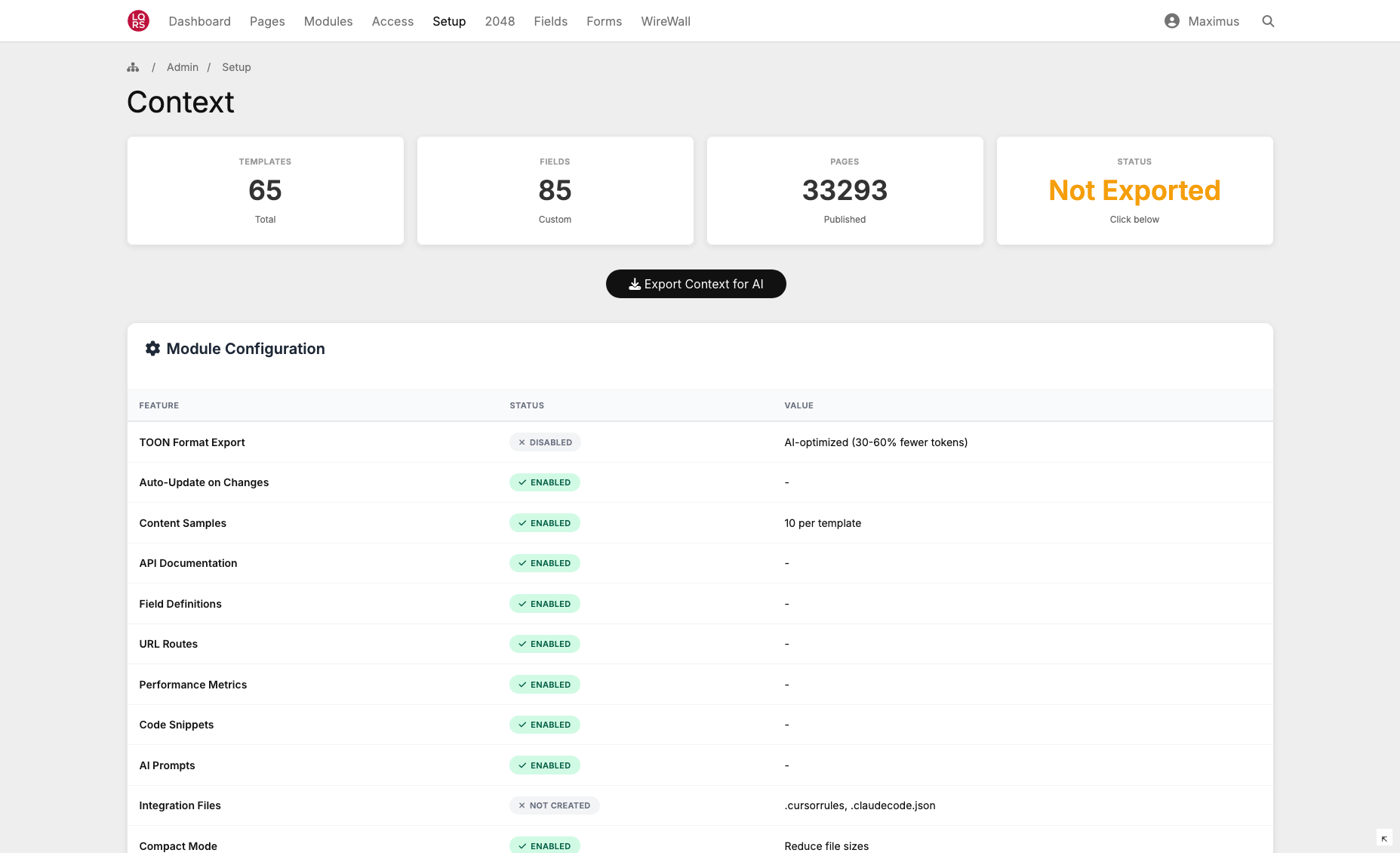
Task: Open the Pages menu
Action: pyautogui.click(x=267, y=21)
